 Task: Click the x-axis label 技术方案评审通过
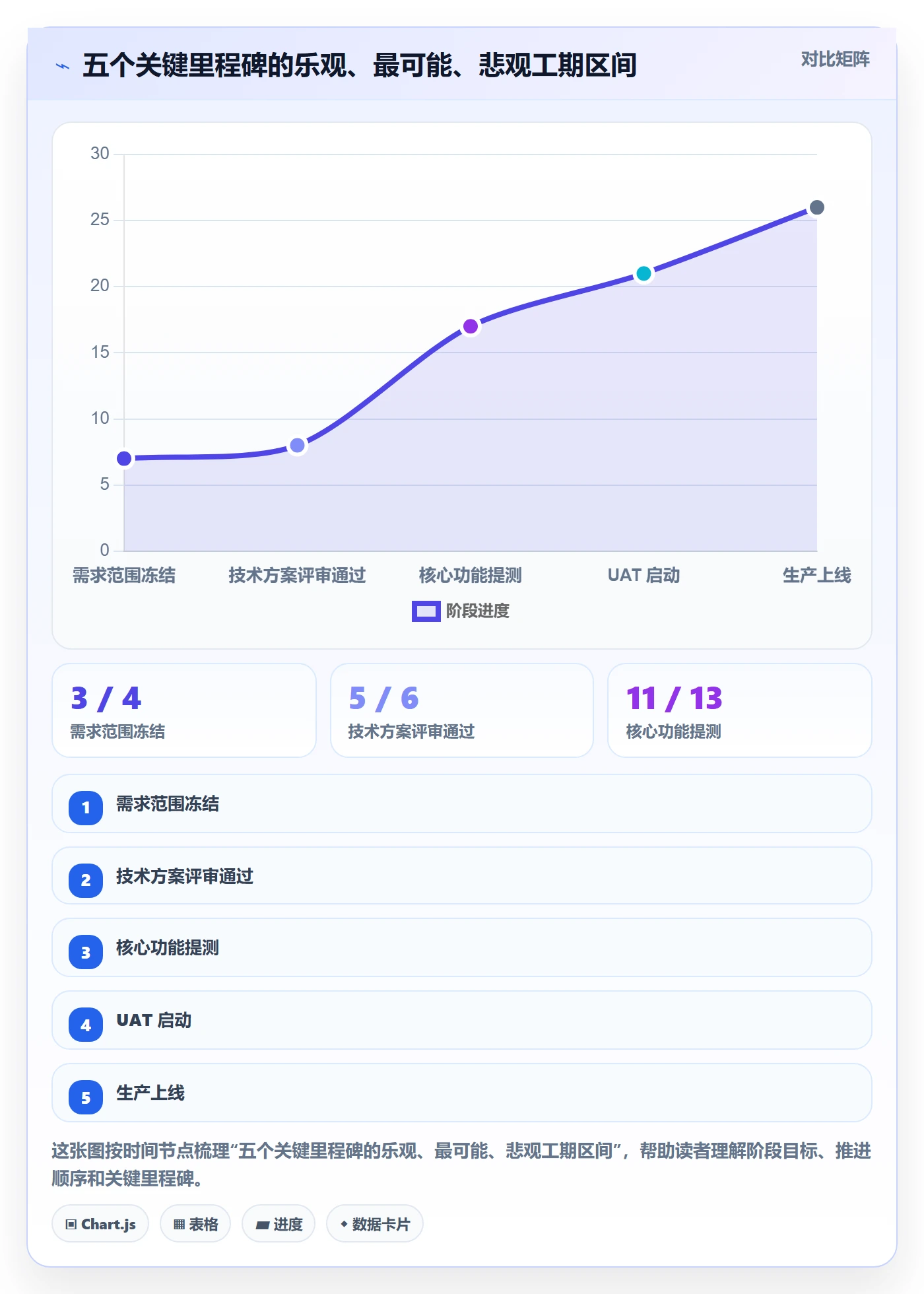tap(298, 576)
